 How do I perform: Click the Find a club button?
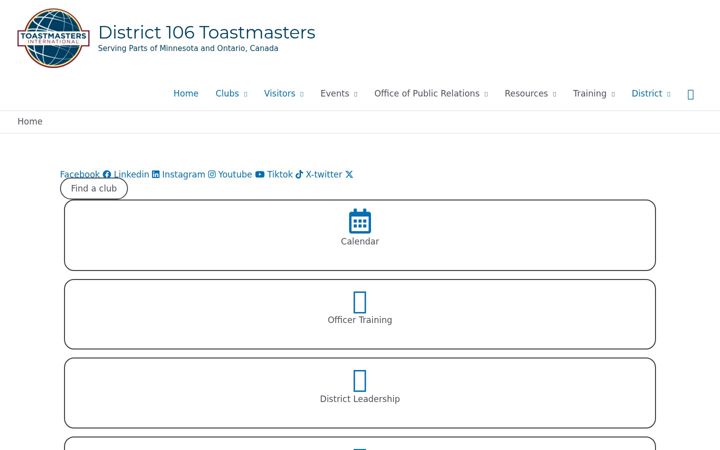tap(94, 189)
